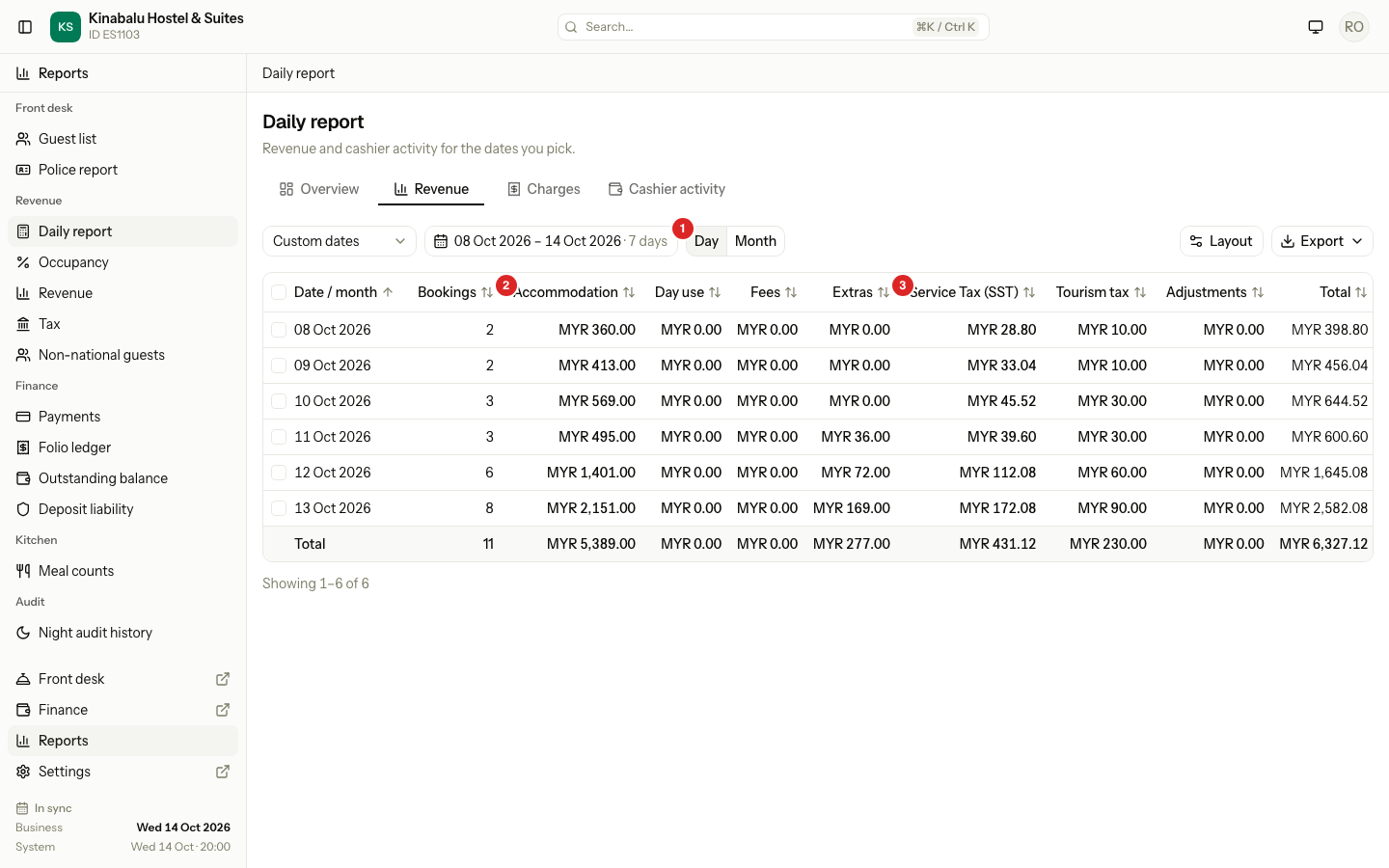Toggle the sidebar collapse icon
Viewport: 1389px width, 868px height.
[x=26, y=27]
